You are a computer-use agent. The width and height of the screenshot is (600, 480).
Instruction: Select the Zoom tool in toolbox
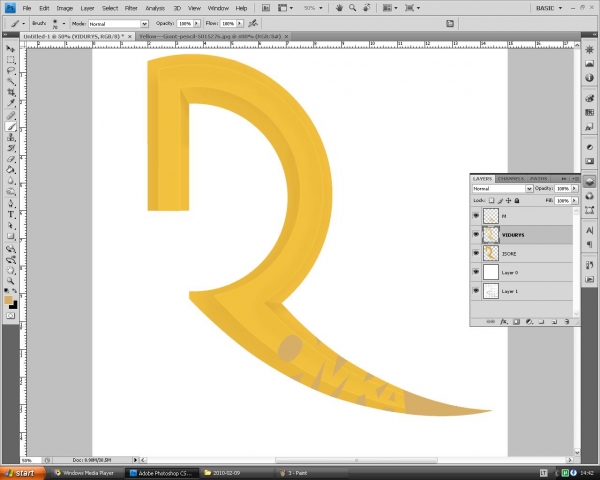(11, 281)
